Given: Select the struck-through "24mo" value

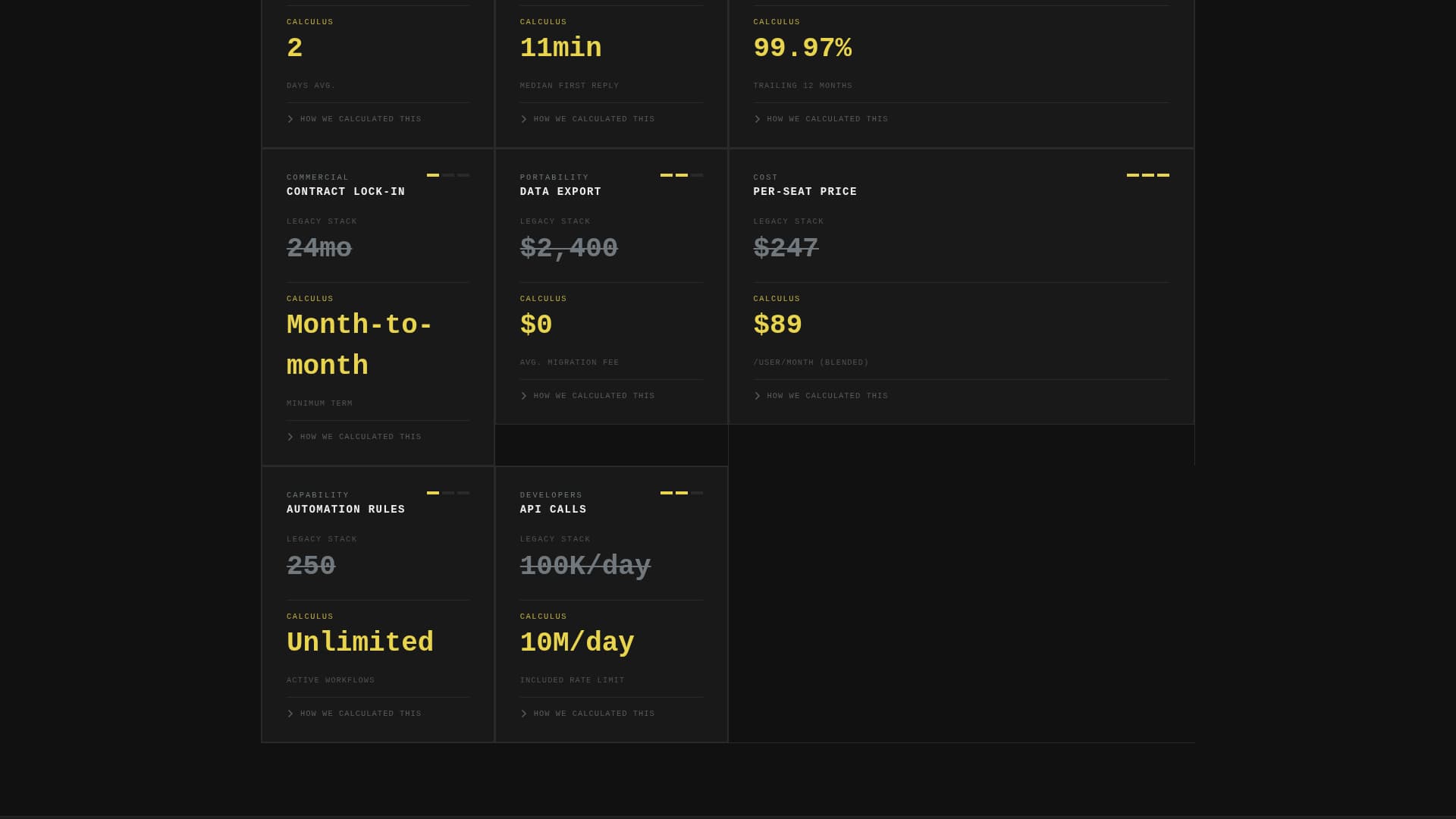Looking at the screenshot, I should point(319,249).
